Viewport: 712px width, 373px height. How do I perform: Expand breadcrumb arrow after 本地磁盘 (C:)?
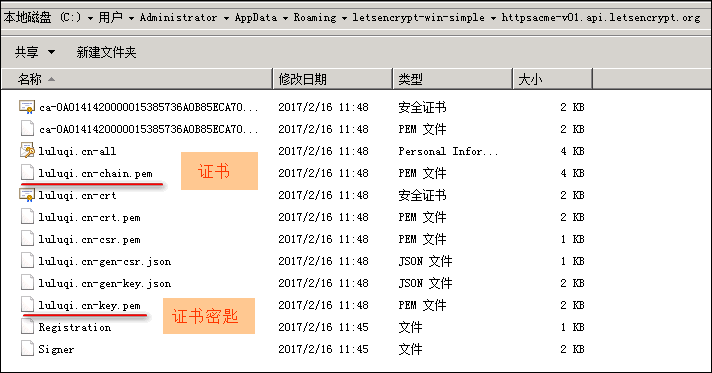90,18
